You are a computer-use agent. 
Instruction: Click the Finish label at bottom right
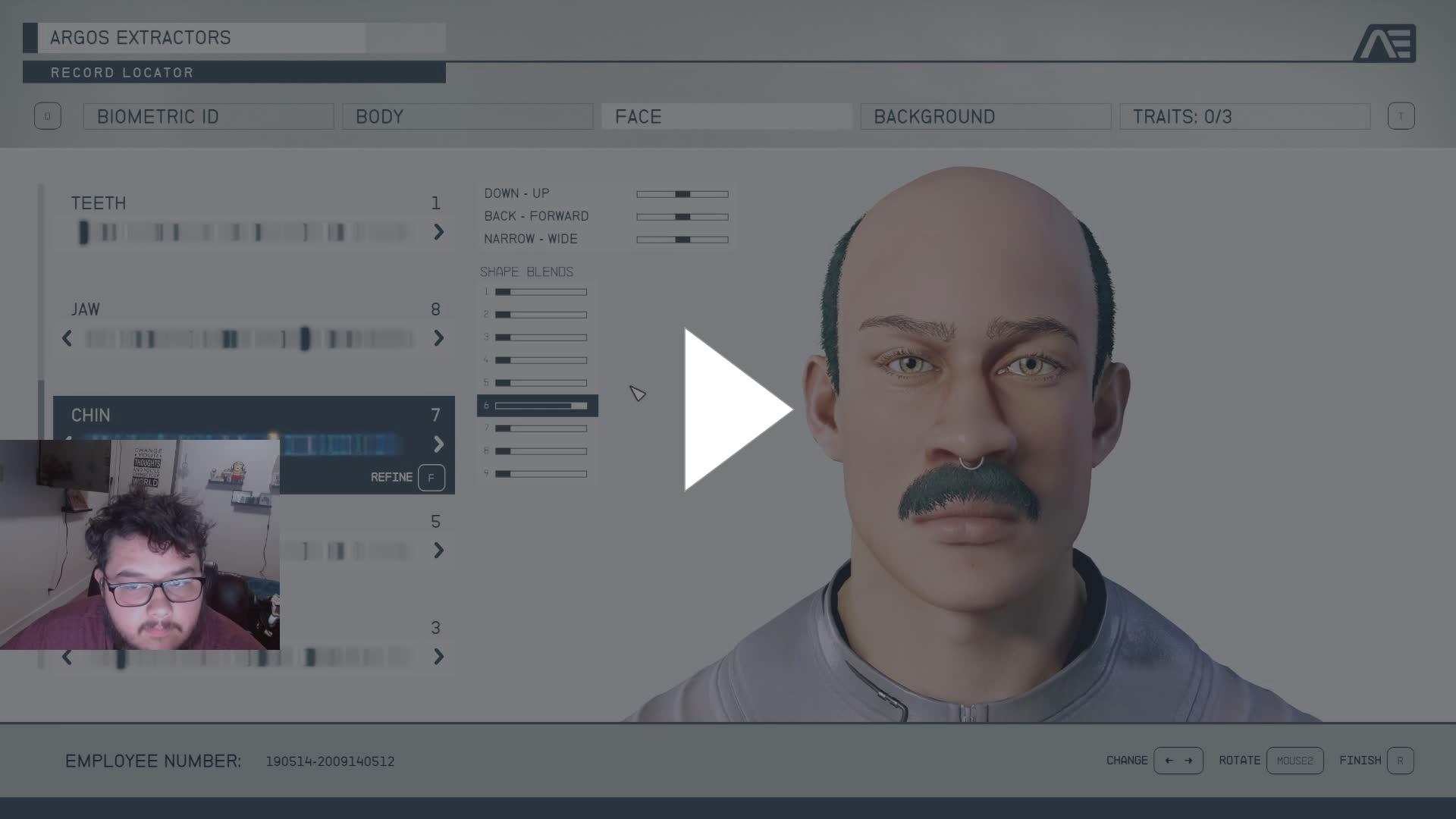coord(1360,761)
